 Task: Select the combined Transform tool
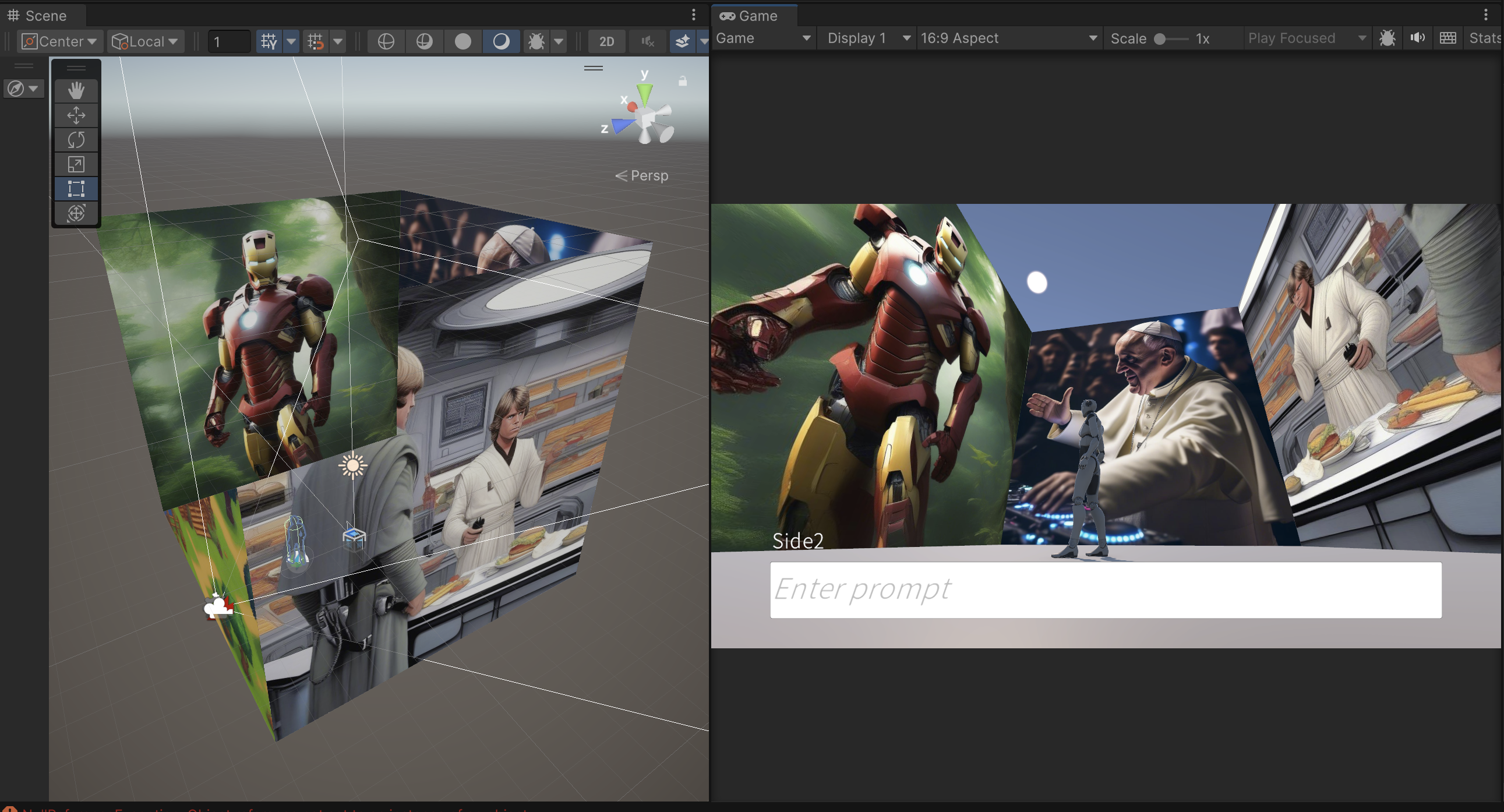[76, 213]
